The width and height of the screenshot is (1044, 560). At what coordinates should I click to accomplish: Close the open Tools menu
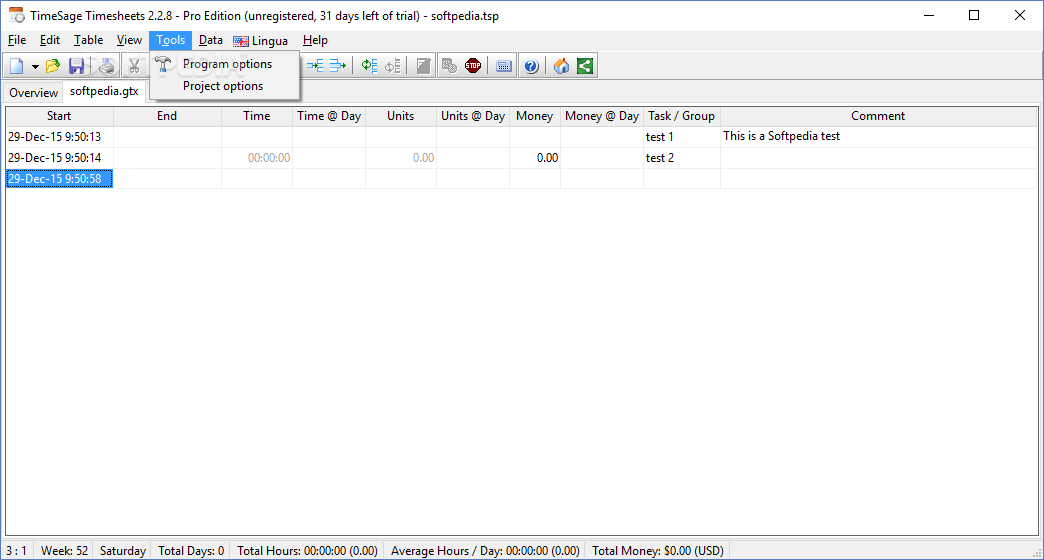tap(170, 41)
